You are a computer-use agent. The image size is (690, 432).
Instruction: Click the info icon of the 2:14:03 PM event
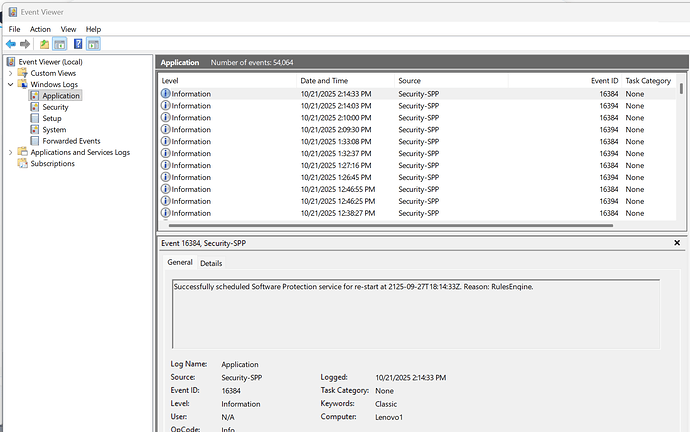[x=165, y=106]
